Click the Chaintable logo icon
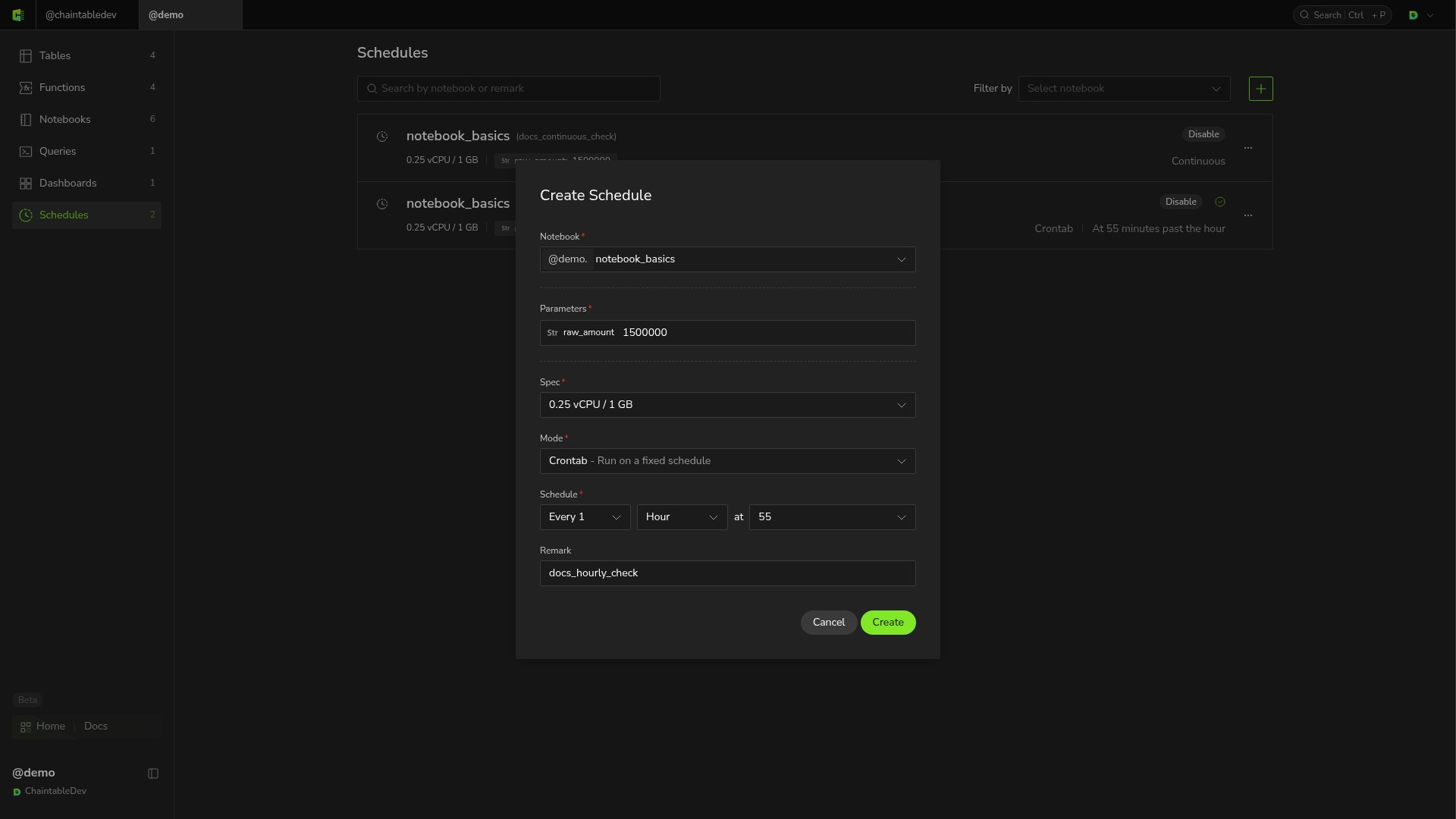 [x=18, y=15]
